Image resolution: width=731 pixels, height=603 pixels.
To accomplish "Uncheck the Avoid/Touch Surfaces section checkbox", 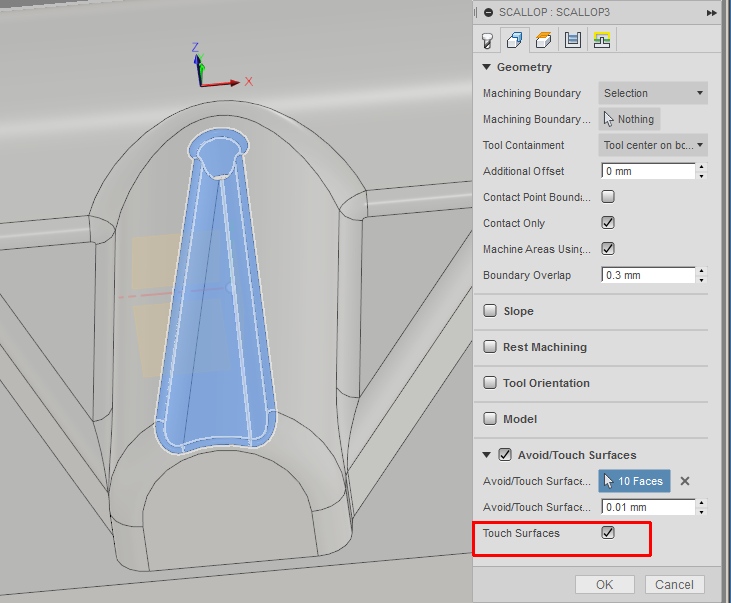I will (x=505, y=455).
